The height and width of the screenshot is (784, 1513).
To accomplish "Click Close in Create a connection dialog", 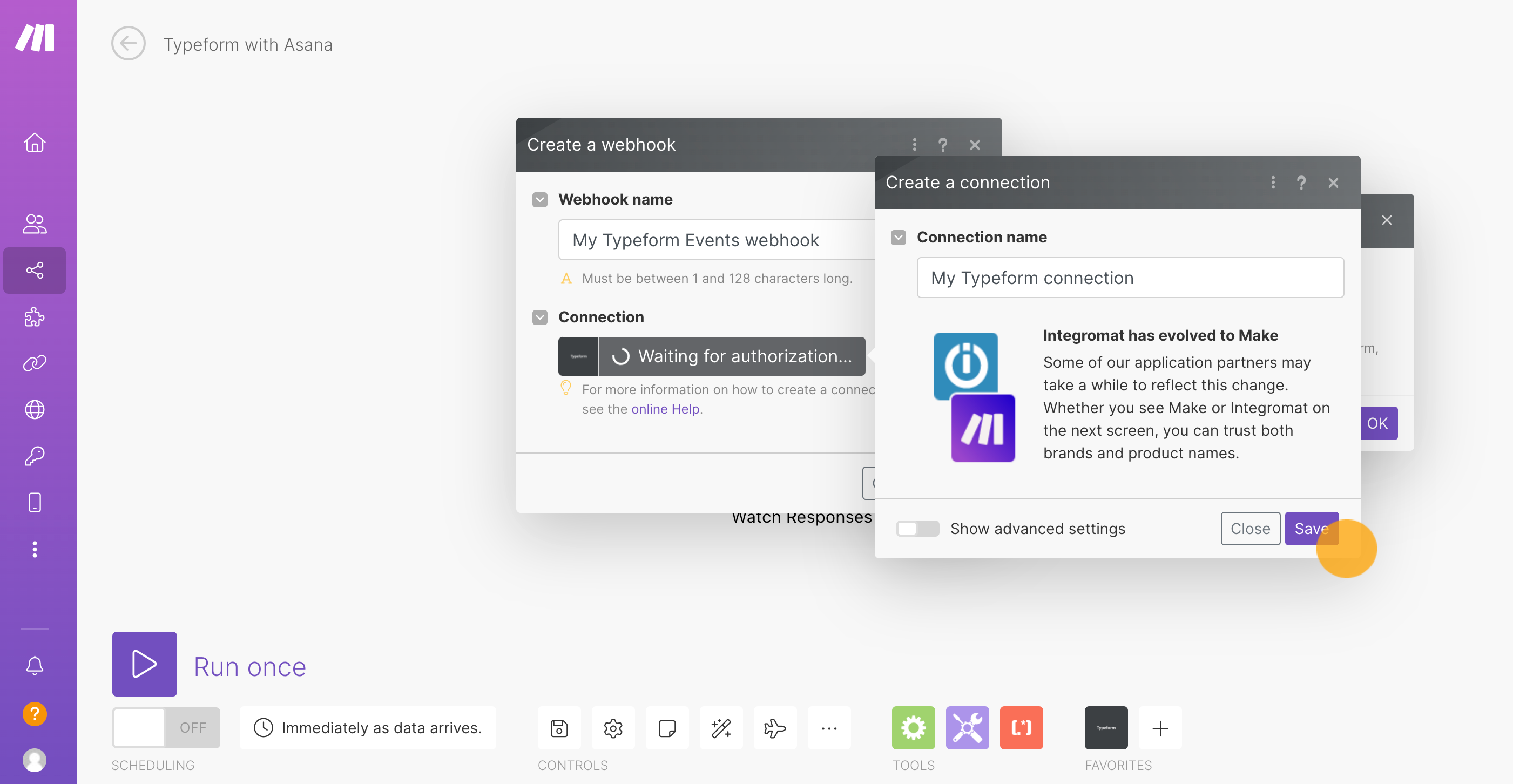I will pyautogui.click(x=1250, y=529).
